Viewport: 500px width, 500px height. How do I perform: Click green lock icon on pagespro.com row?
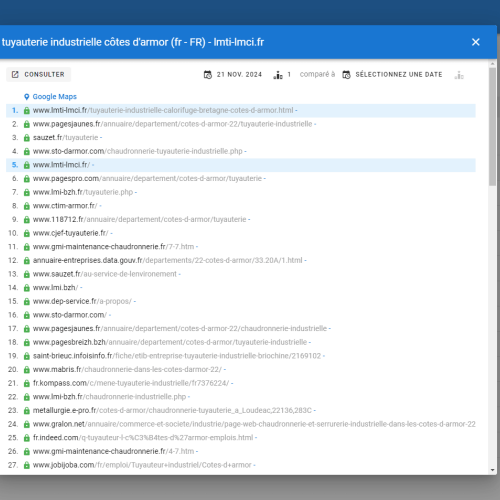[x=27, y=179]
